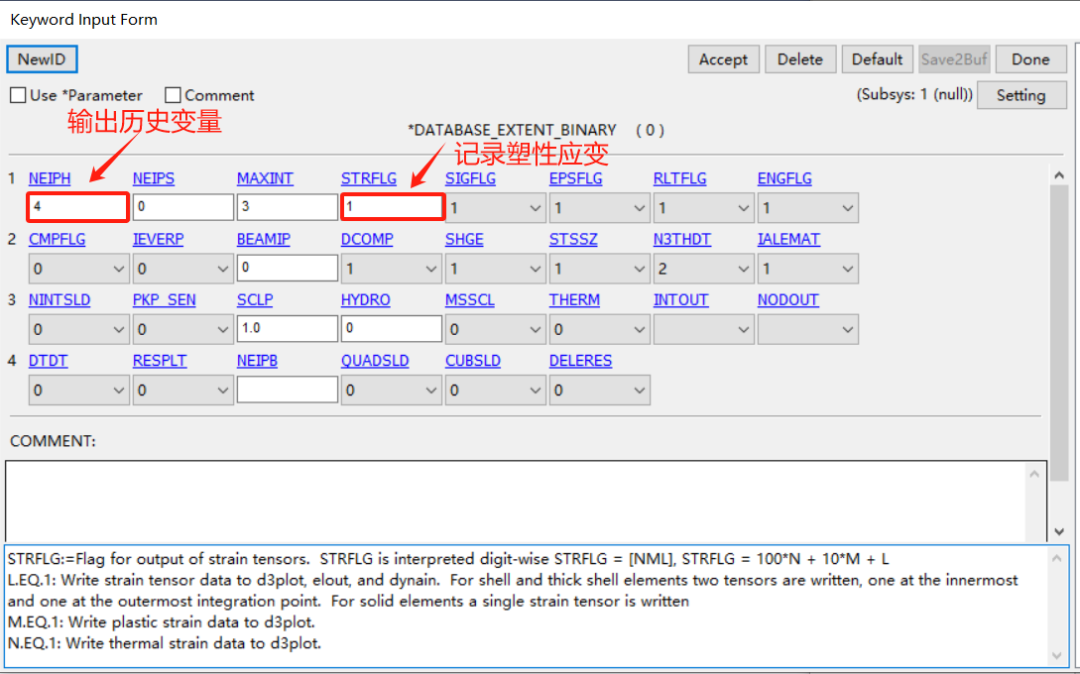Open the ENGFLG keyword link
The height and width of the screenshot is (674, 1080).
point(785,178)
